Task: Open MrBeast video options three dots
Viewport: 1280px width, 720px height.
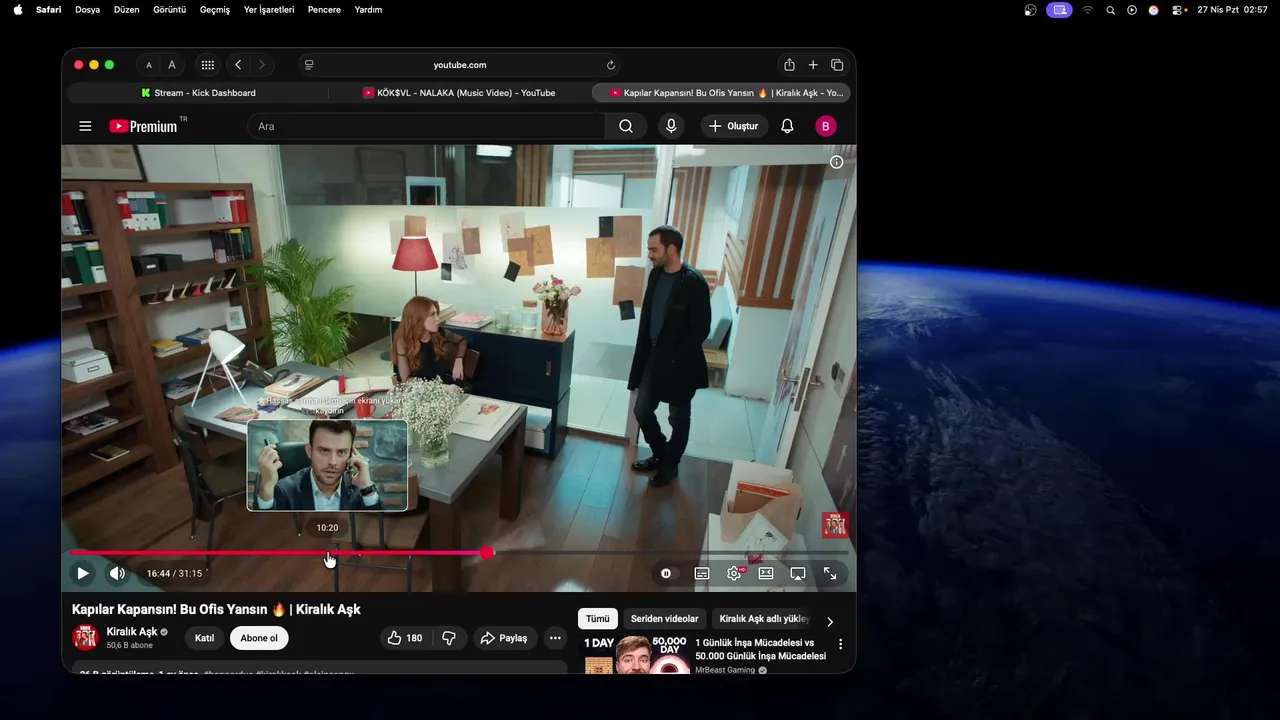Action: pyautogui.click(x=840, y=645)
